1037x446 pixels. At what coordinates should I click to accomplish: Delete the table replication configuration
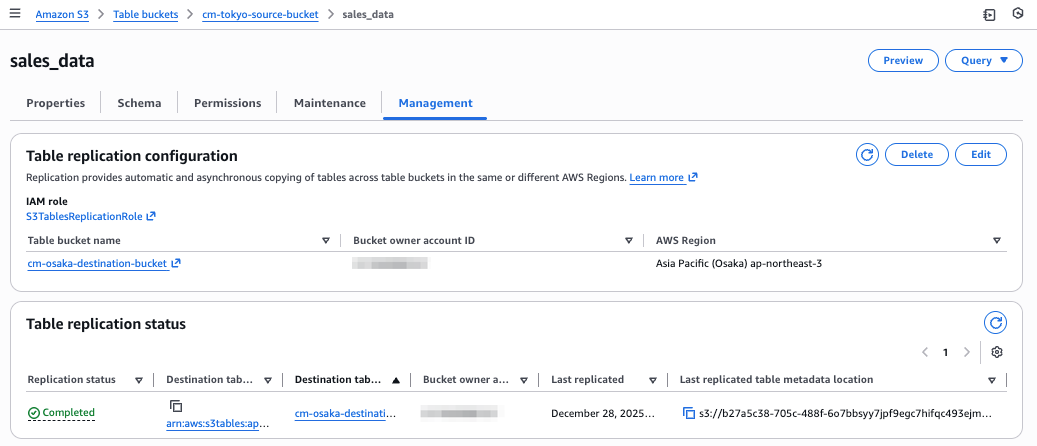[x=917, y=155]
